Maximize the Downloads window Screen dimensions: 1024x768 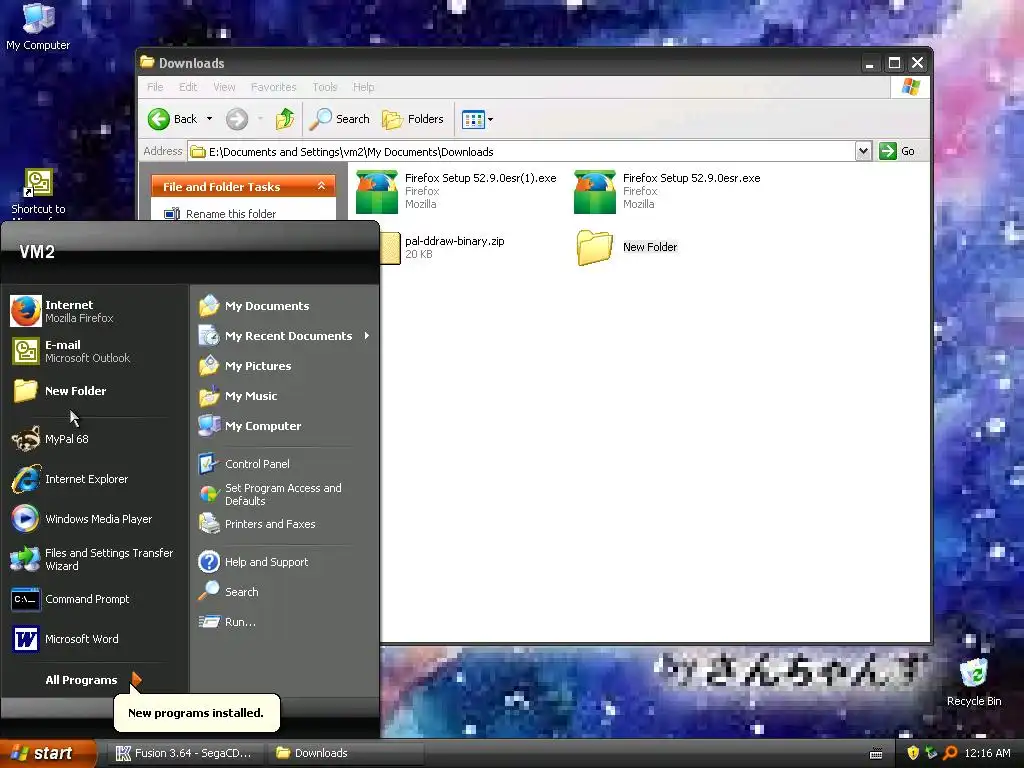pos(894,63)
